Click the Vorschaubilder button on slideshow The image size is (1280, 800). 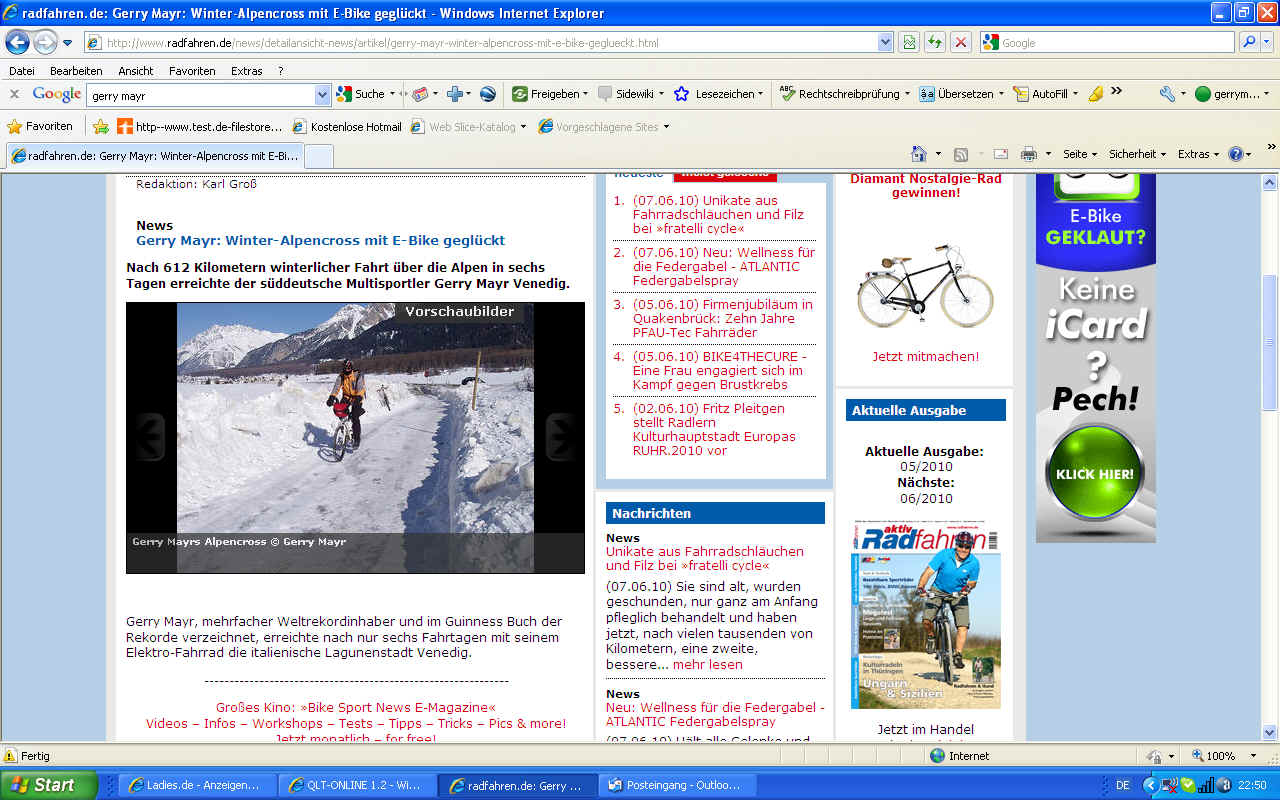(459, 312)
